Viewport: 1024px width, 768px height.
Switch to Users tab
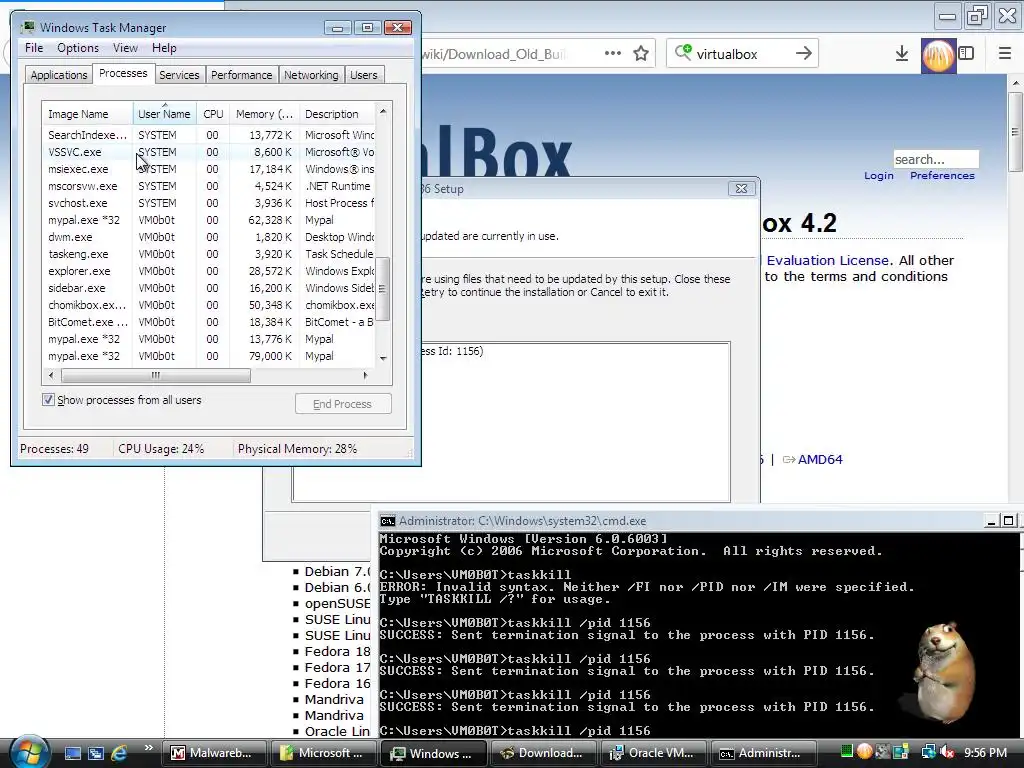coord(364,75)
